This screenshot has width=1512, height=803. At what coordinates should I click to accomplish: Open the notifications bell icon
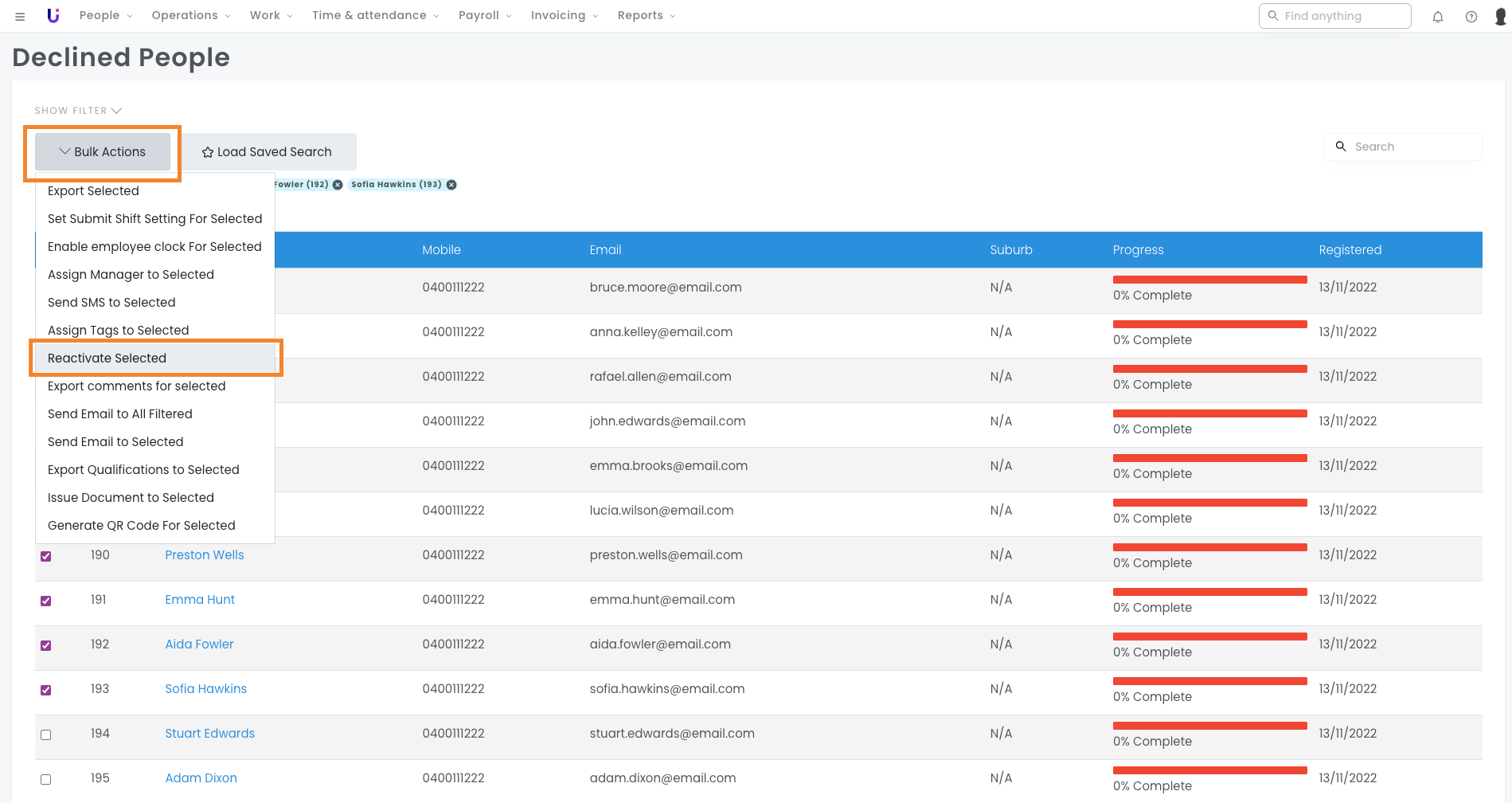point(1437,17)
